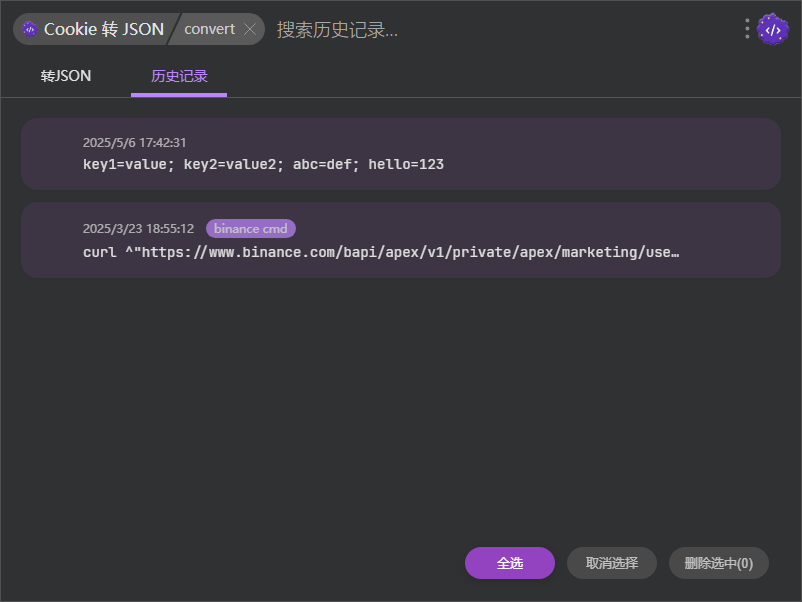The image size is (802, 602).
Task: Click the Cookie 转 JSON title label
Action: click(103, 29)
